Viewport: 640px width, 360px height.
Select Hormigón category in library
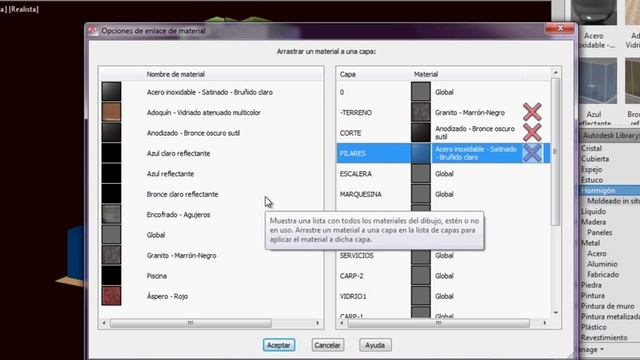598,191
